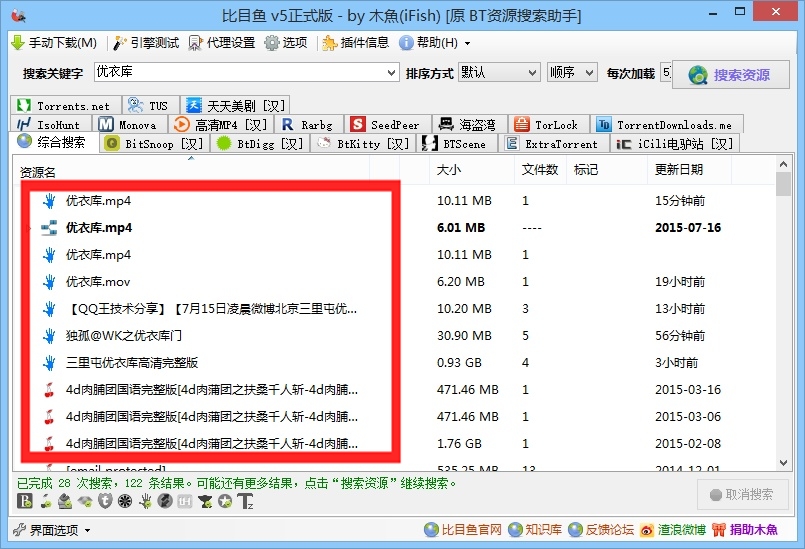The height and width of the screenshot is (549, 805).
Task: Open the 高清MP4 [汉] tab
Action: tap(221, 125)
